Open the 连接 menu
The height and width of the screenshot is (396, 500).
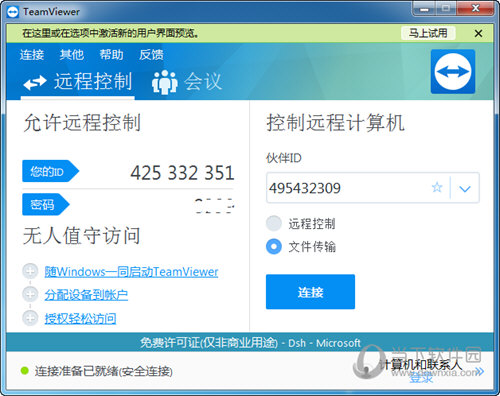pos(32,55)
